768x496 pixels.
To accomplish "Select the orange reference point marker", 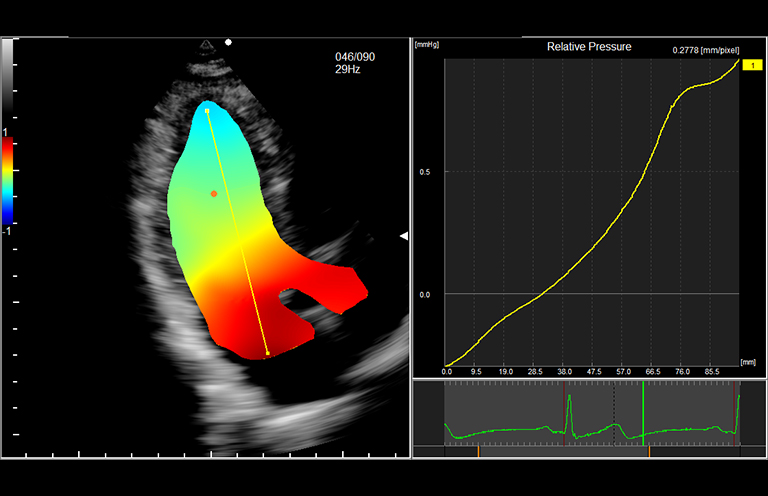I will pyautogui.click(x=214, y=194).
